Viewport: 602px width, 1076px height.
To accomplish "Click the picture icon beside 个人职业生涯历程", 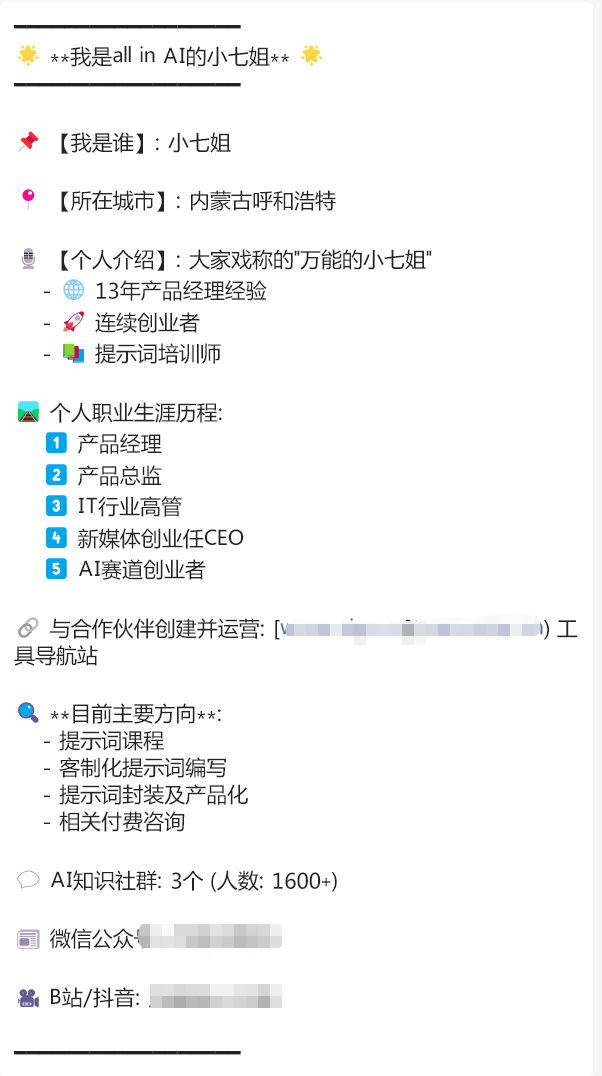I will [x=28, y=412].
